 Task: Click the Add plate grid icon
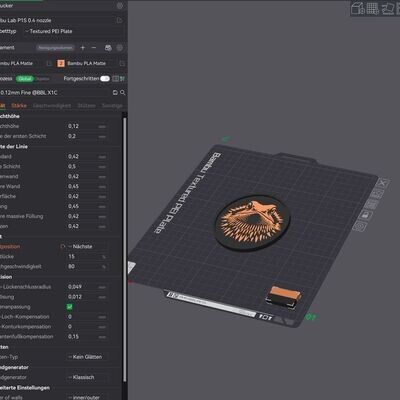point(373,8)
